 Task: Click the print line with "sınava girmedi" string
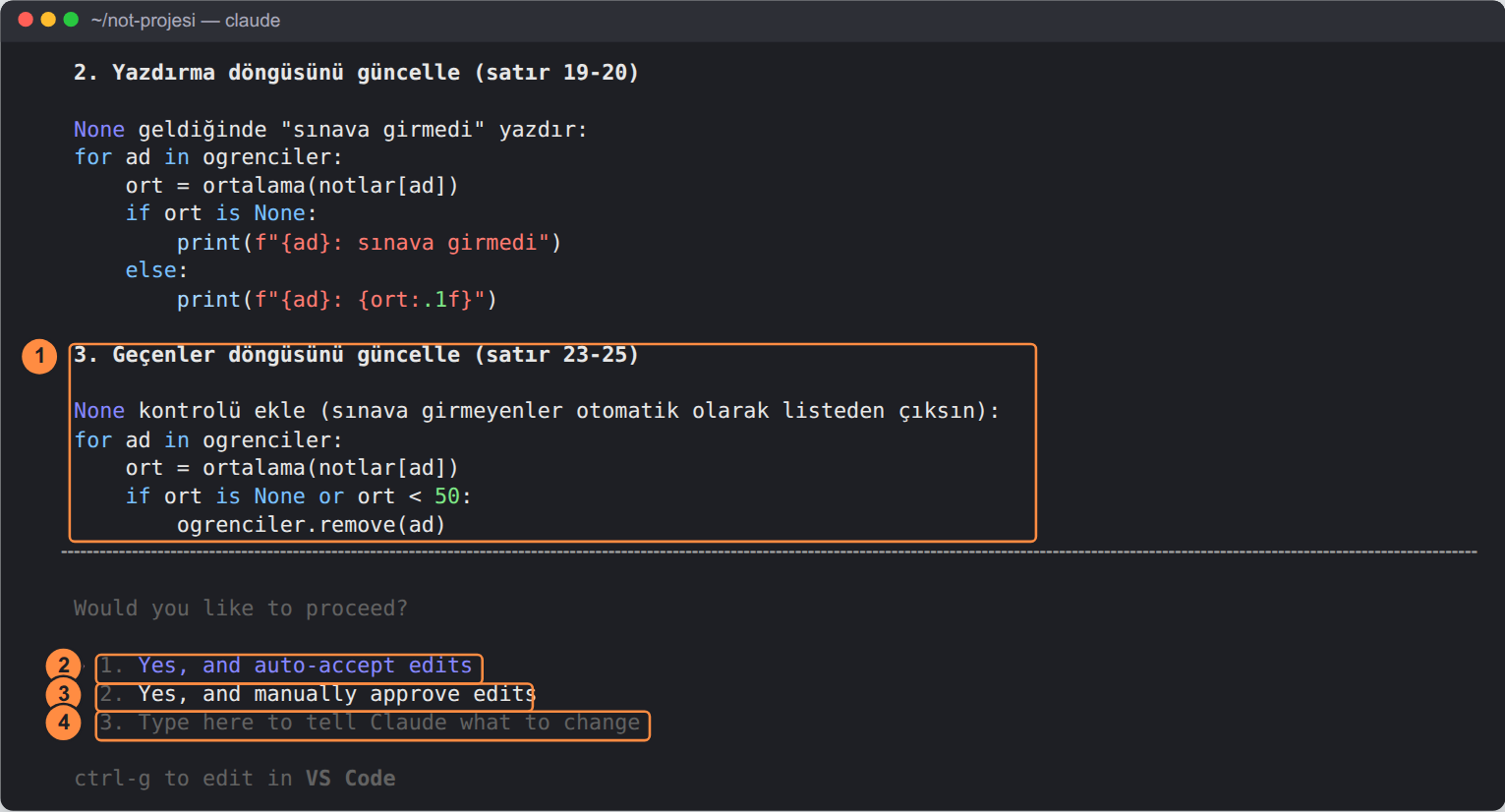[x=369, y=243]
